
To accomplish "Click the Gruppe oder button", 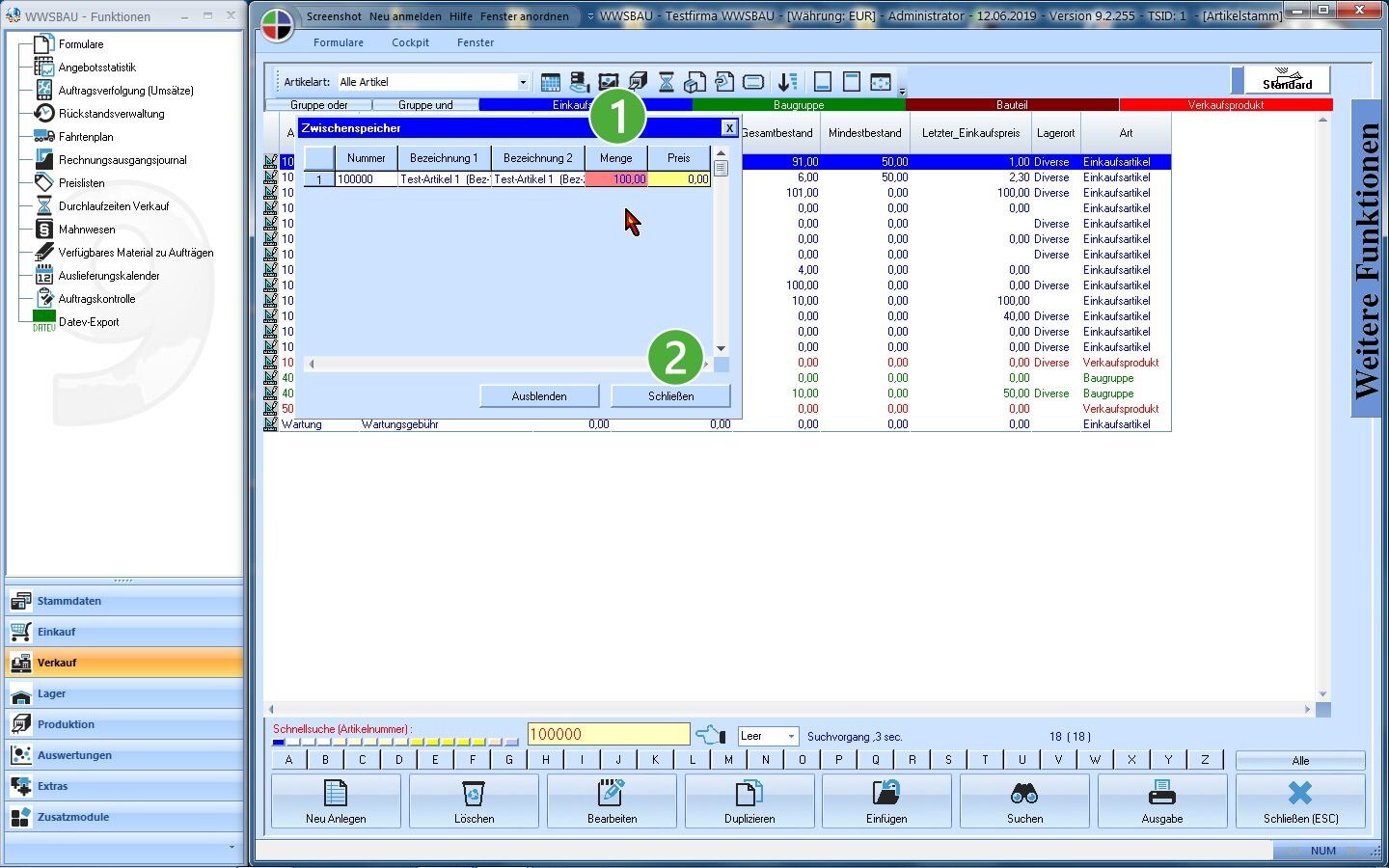I will point(319,105).
